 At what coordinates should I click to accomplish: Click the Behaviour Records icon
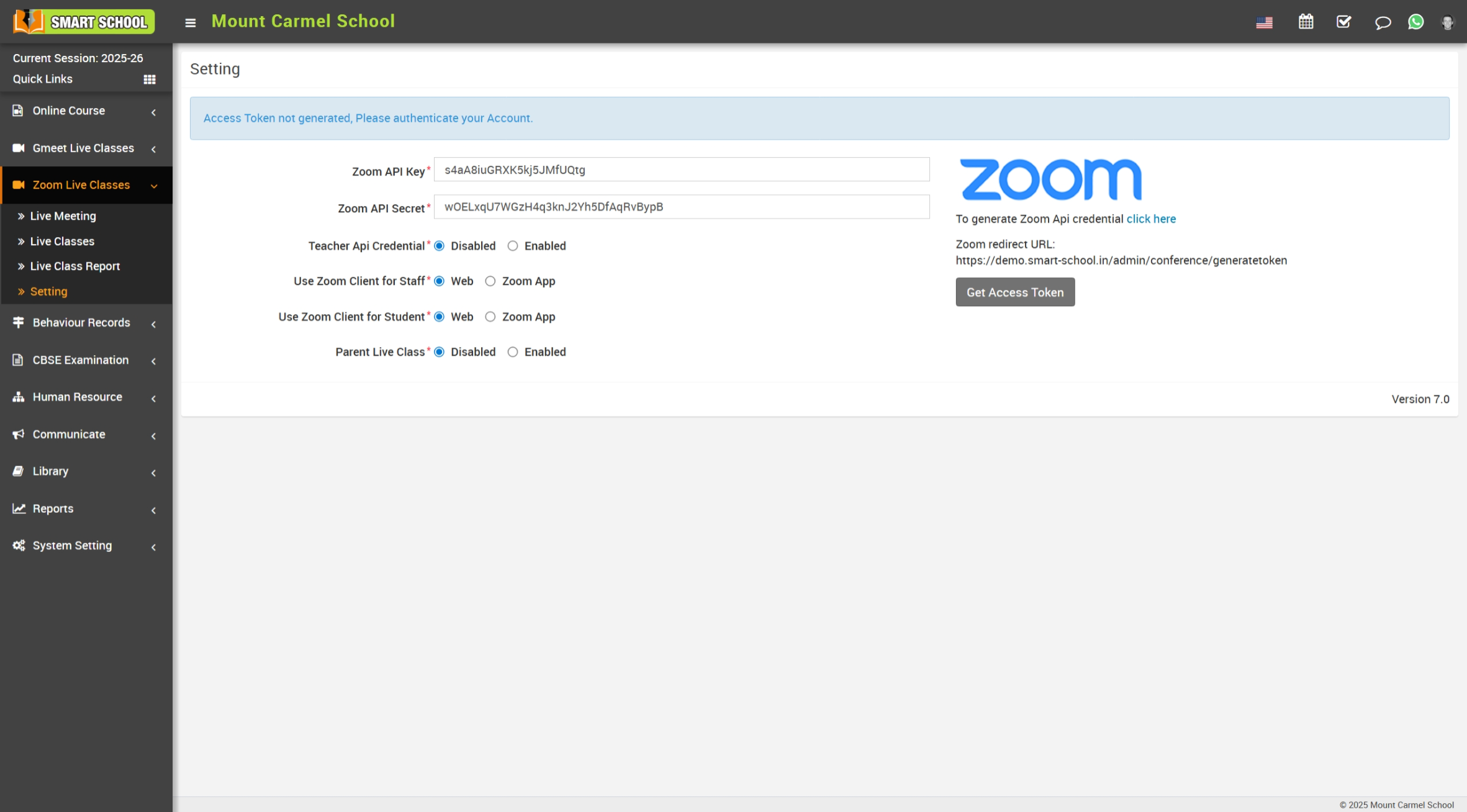click(19, 322)
